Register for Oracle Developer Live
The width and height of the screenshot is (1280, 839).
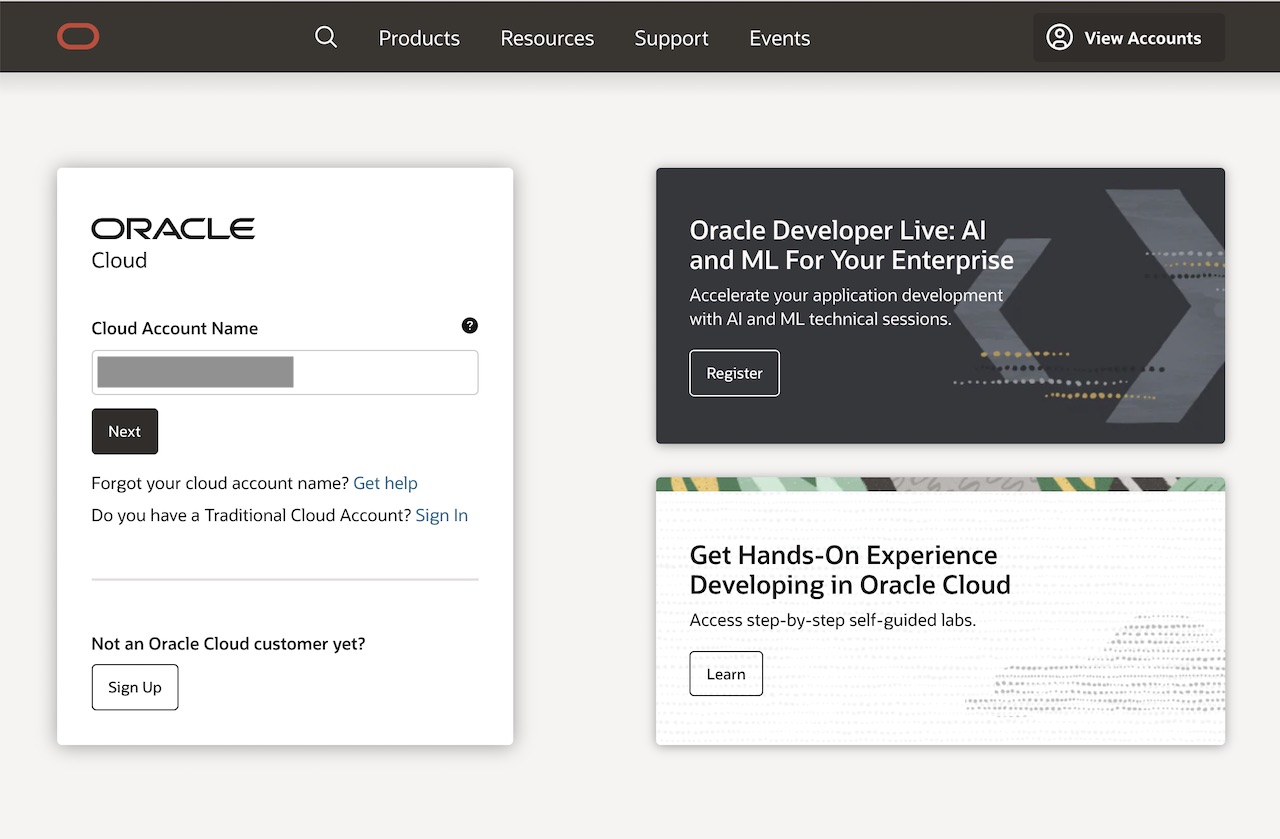[734, 373]
